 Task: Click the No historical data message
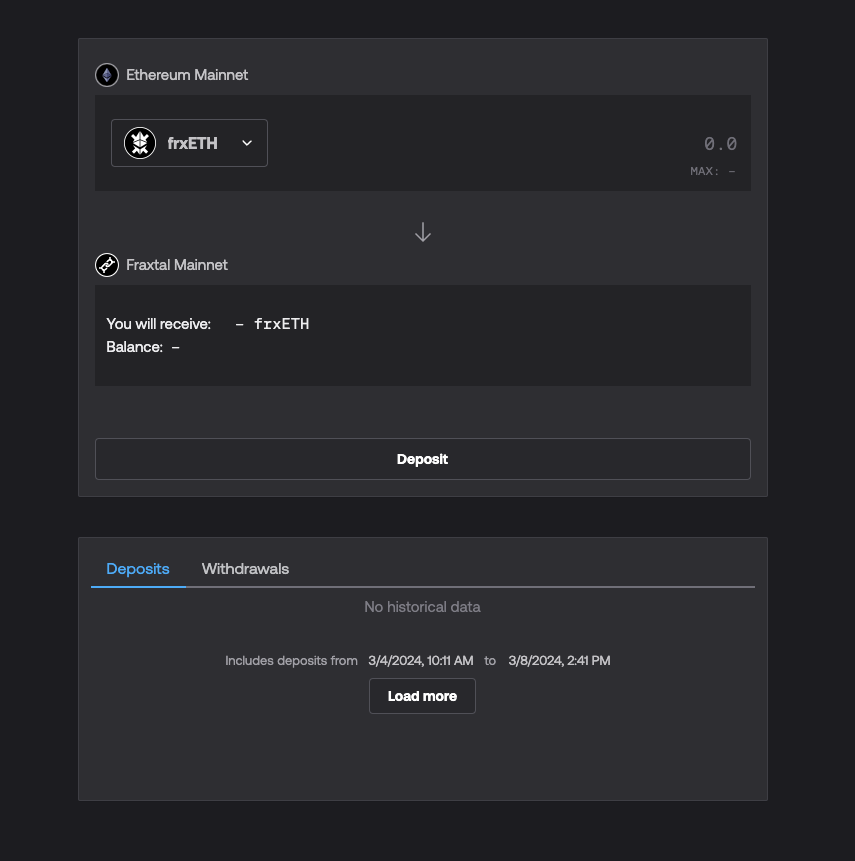[422, 607]
